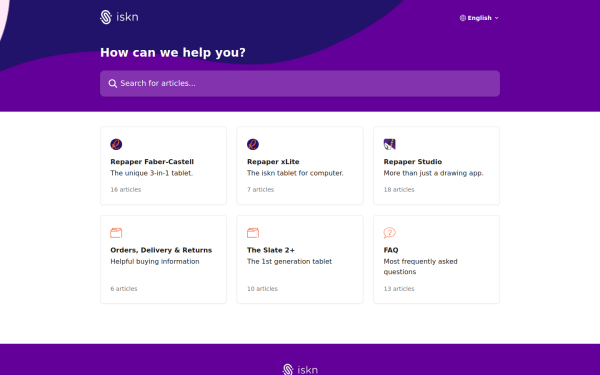Click the '18 articles' count
Viewport: 600px width, 375px height.
pyautogui.click(x=399, y=189)
